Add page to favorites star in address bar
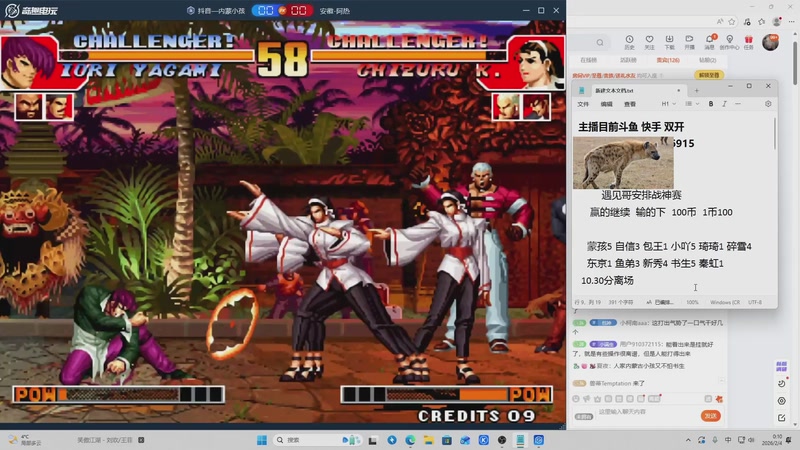This screenshot has height=450, width=800. click(732, 21)
